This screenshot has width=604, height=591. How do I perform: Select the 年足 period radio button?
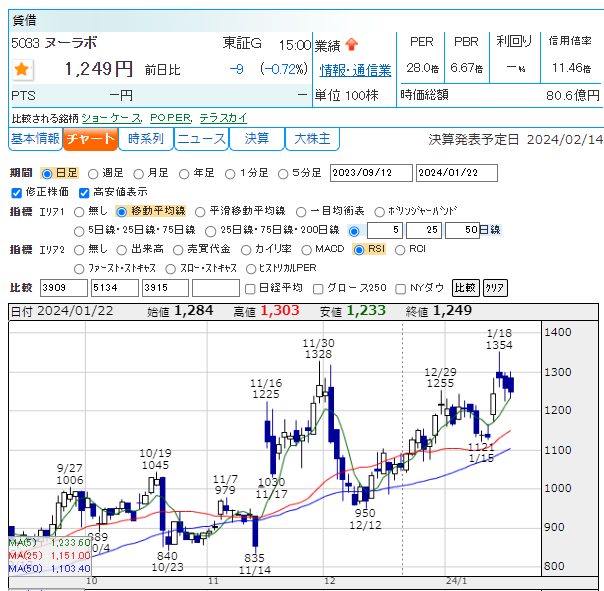(x=184, y=174)
